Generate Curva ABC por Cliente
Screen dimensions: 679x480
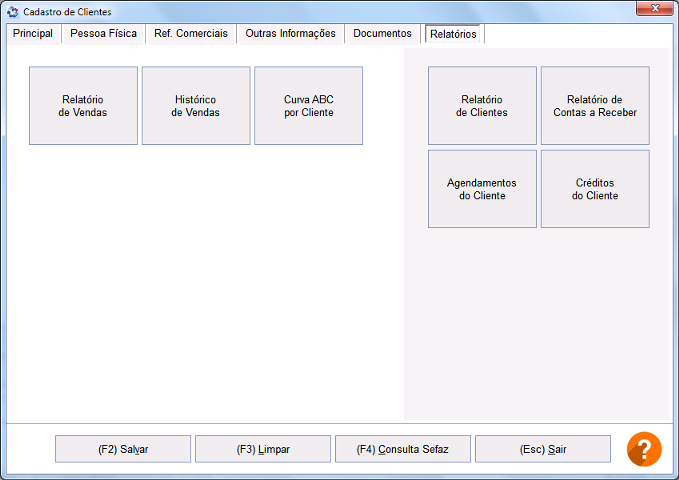coord(308,106)
